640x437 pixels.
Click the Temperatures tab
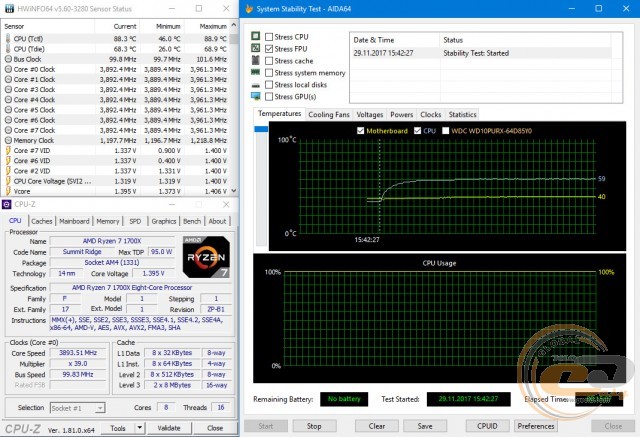point(280,114)
